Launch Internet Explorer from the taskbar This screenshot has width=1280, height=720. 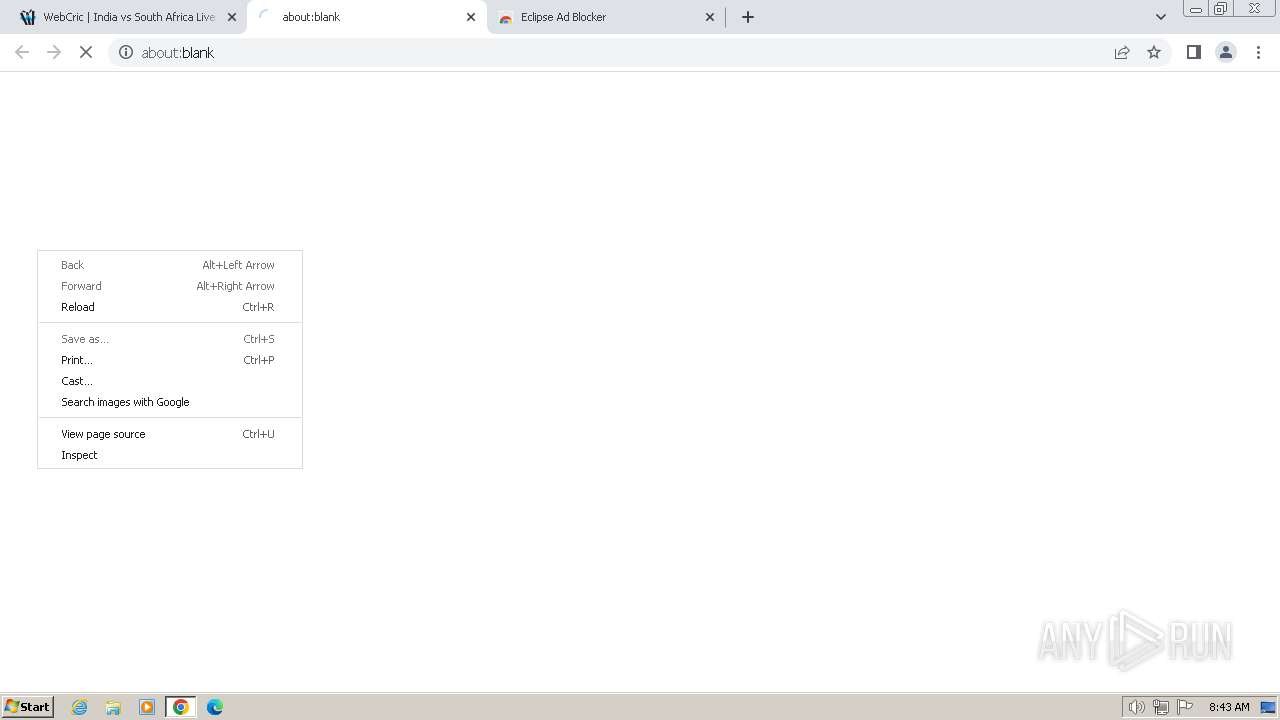point(80,707)
